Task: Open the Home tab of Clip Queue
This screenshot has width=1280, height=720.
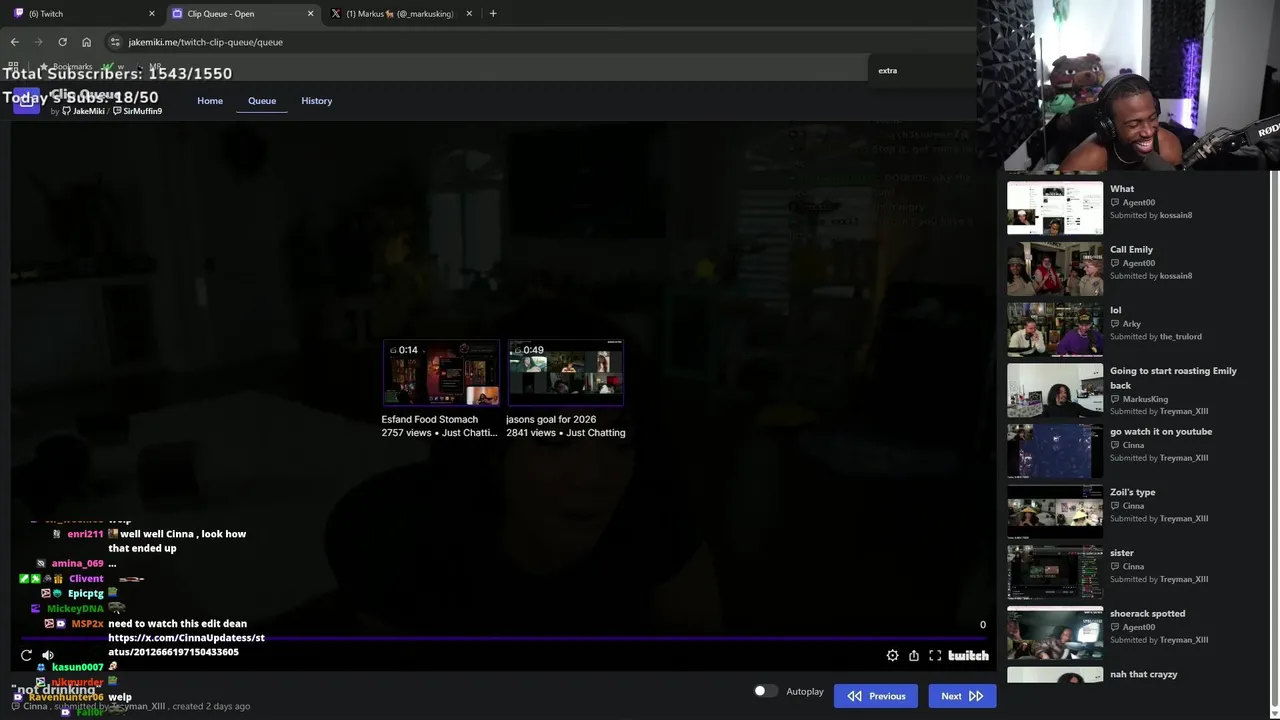Action: pos(210,101)
